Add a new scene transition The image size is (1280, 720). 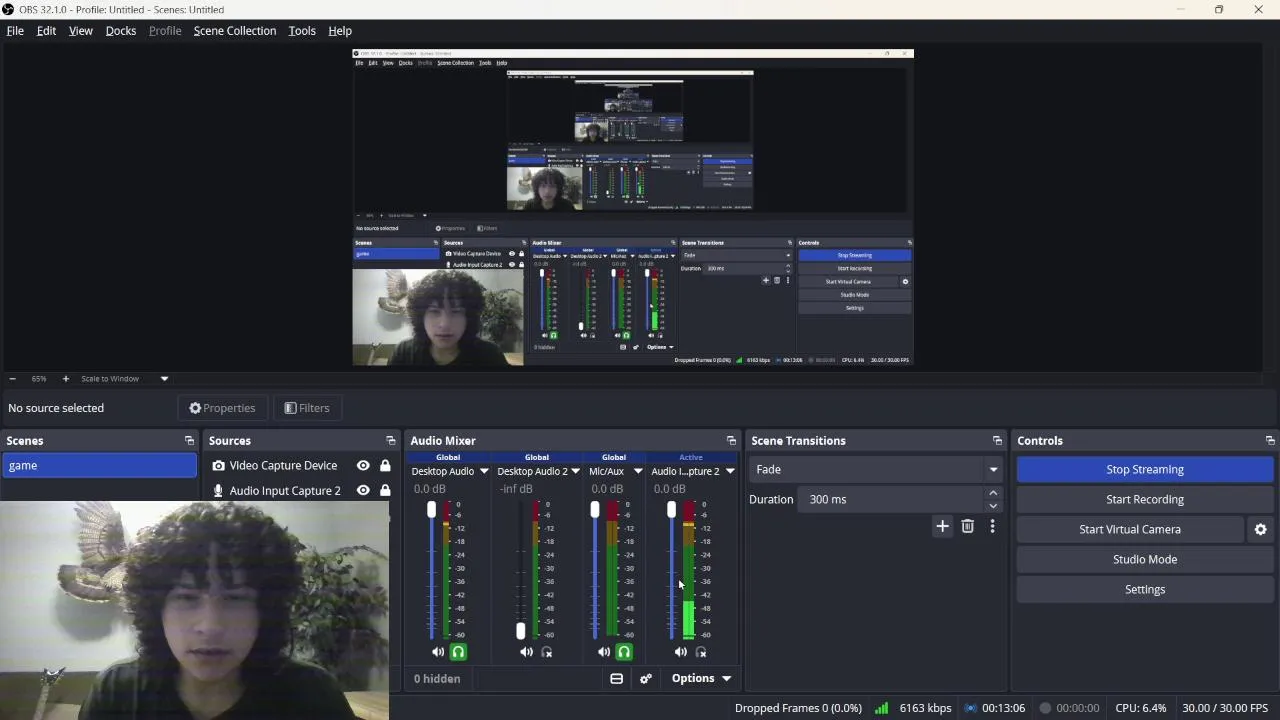pyautogui.click(x=942, y=526)
